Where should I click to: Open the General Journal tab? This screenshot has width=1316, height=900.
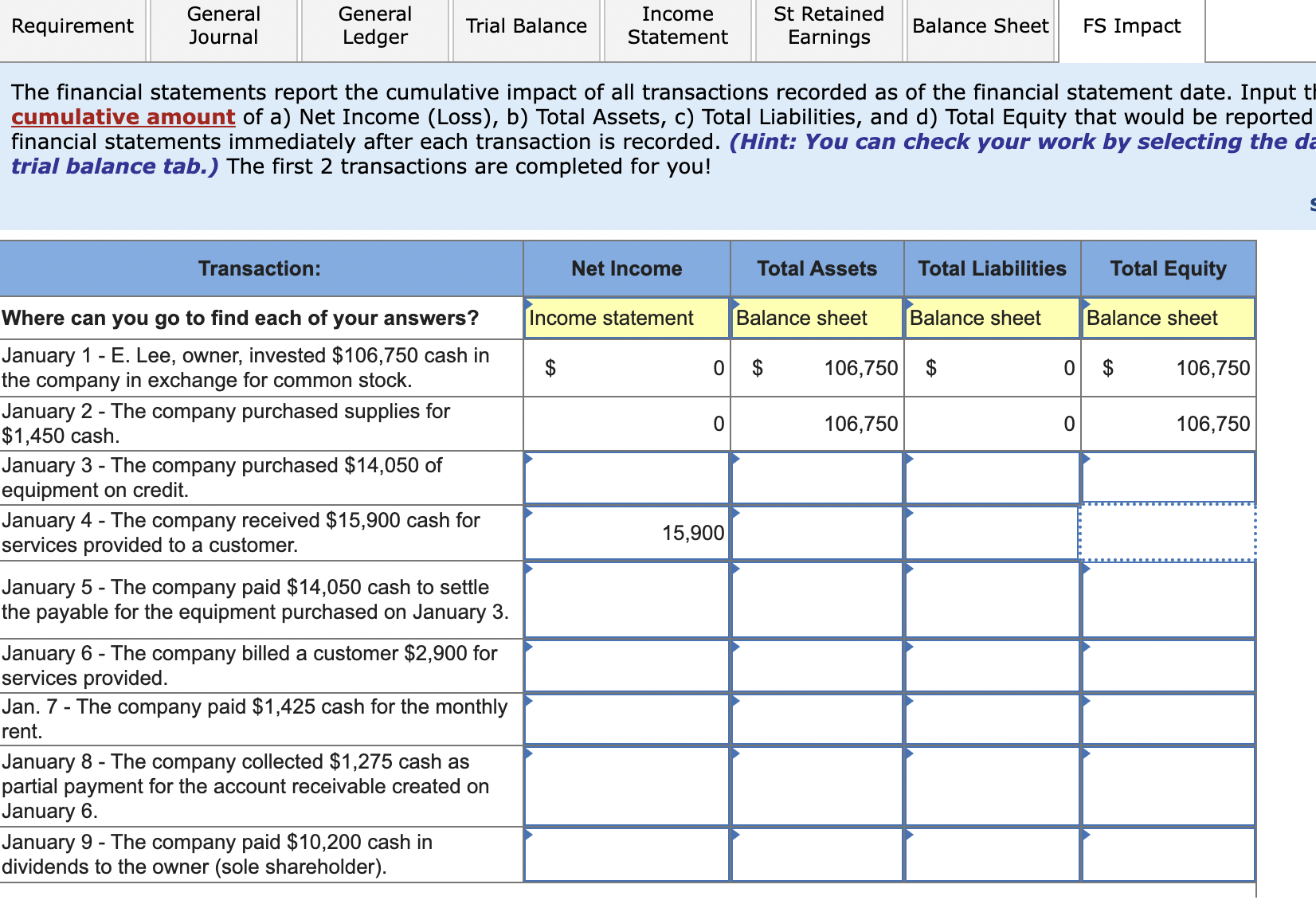point(223,26)
